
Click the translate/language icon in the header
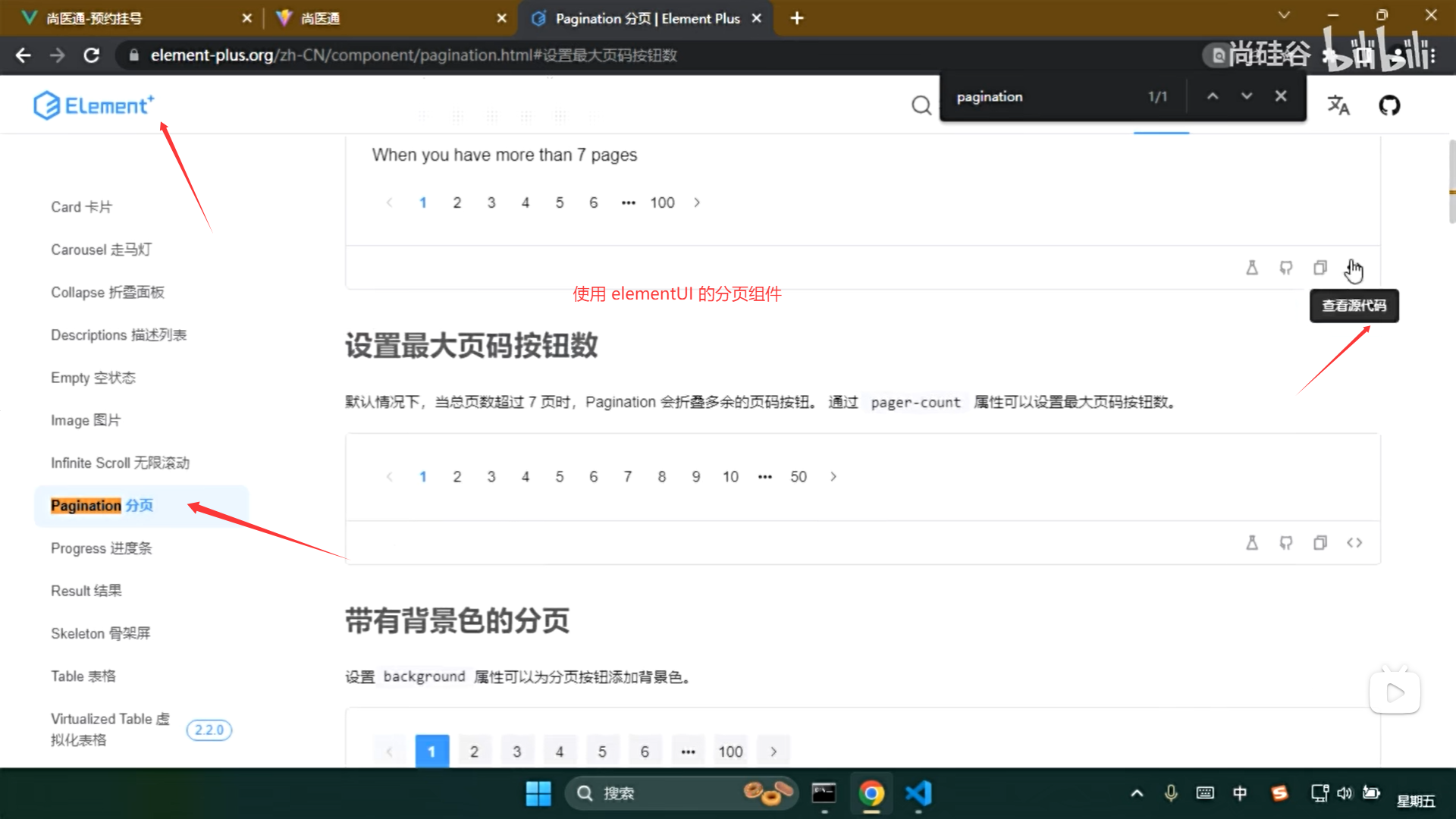[x=1338, y=106]
